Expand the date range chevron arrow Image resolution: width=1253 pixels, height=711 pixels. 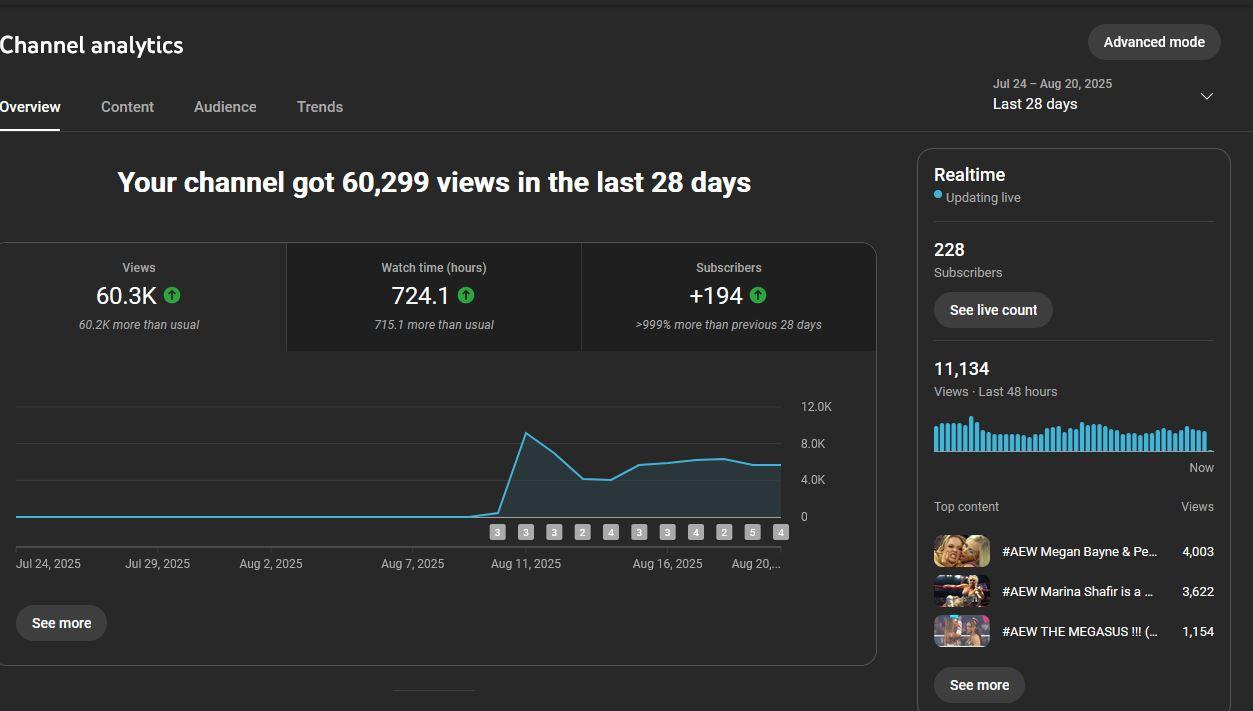pos(1206,96)
